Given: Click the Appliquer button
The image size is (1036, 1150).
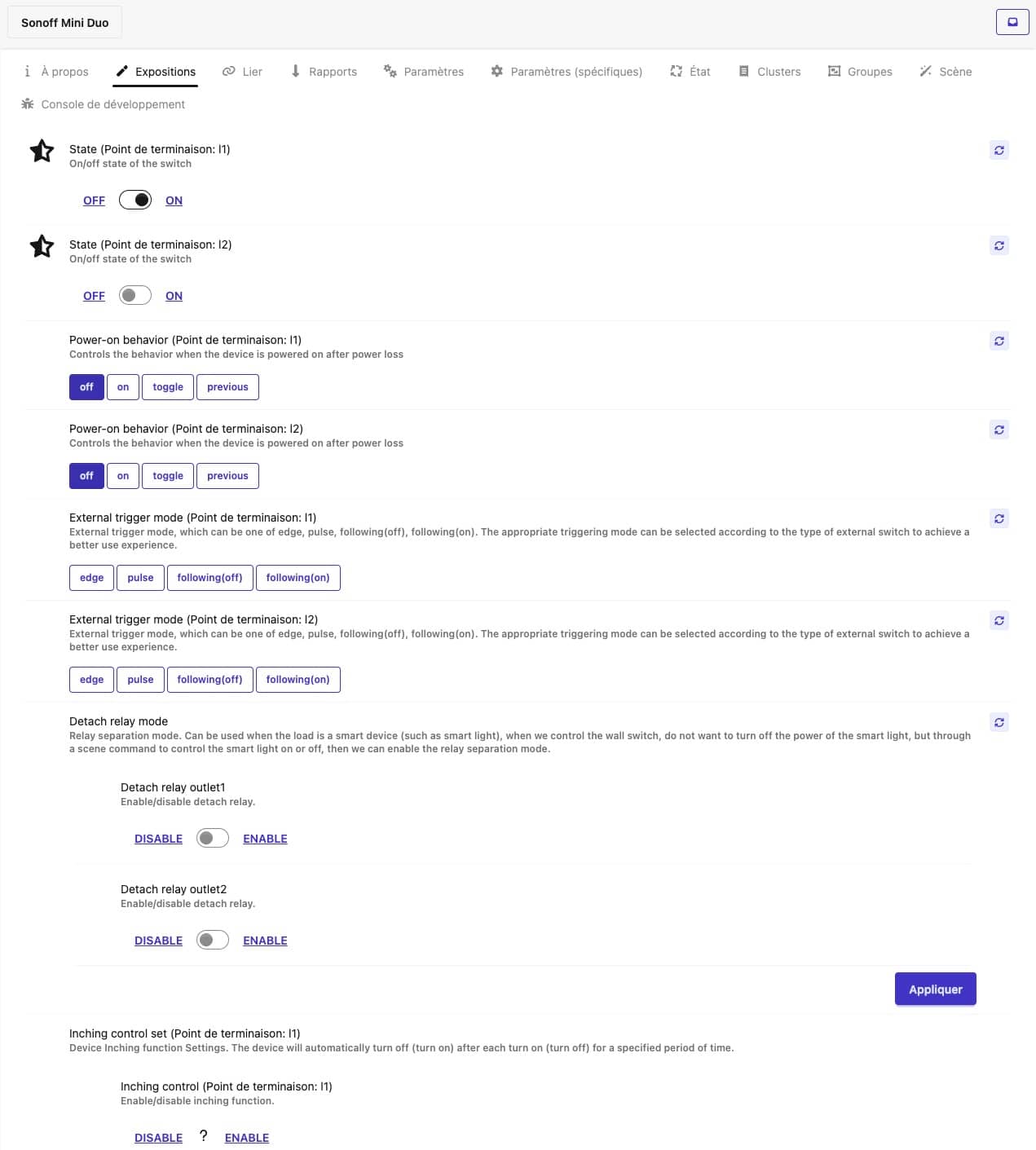Looking at the screenshot, I should coord(935,989).
